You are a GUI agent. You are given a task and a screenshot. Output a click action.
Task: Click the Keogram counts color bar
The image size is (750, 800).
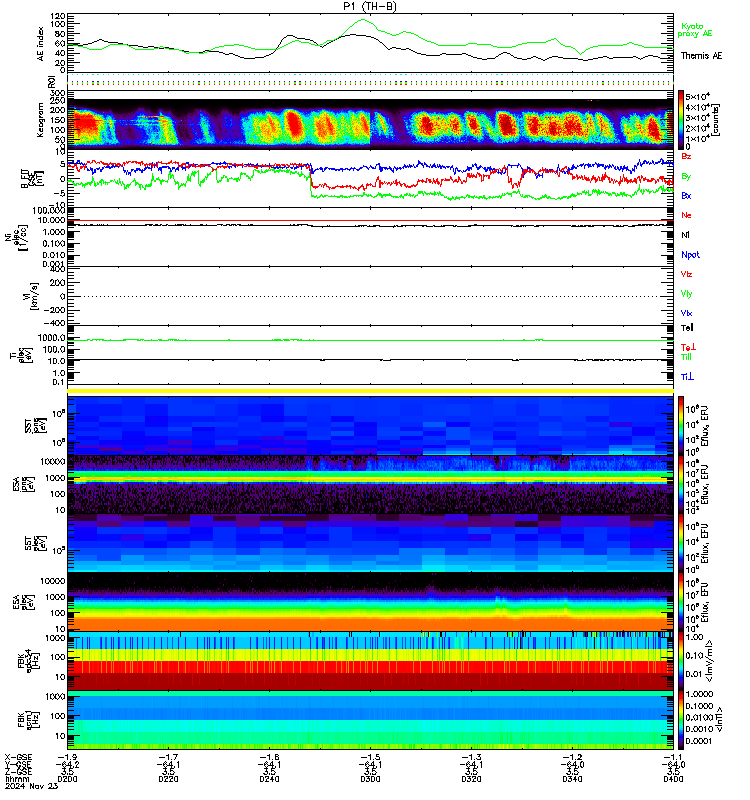[681, 120]
